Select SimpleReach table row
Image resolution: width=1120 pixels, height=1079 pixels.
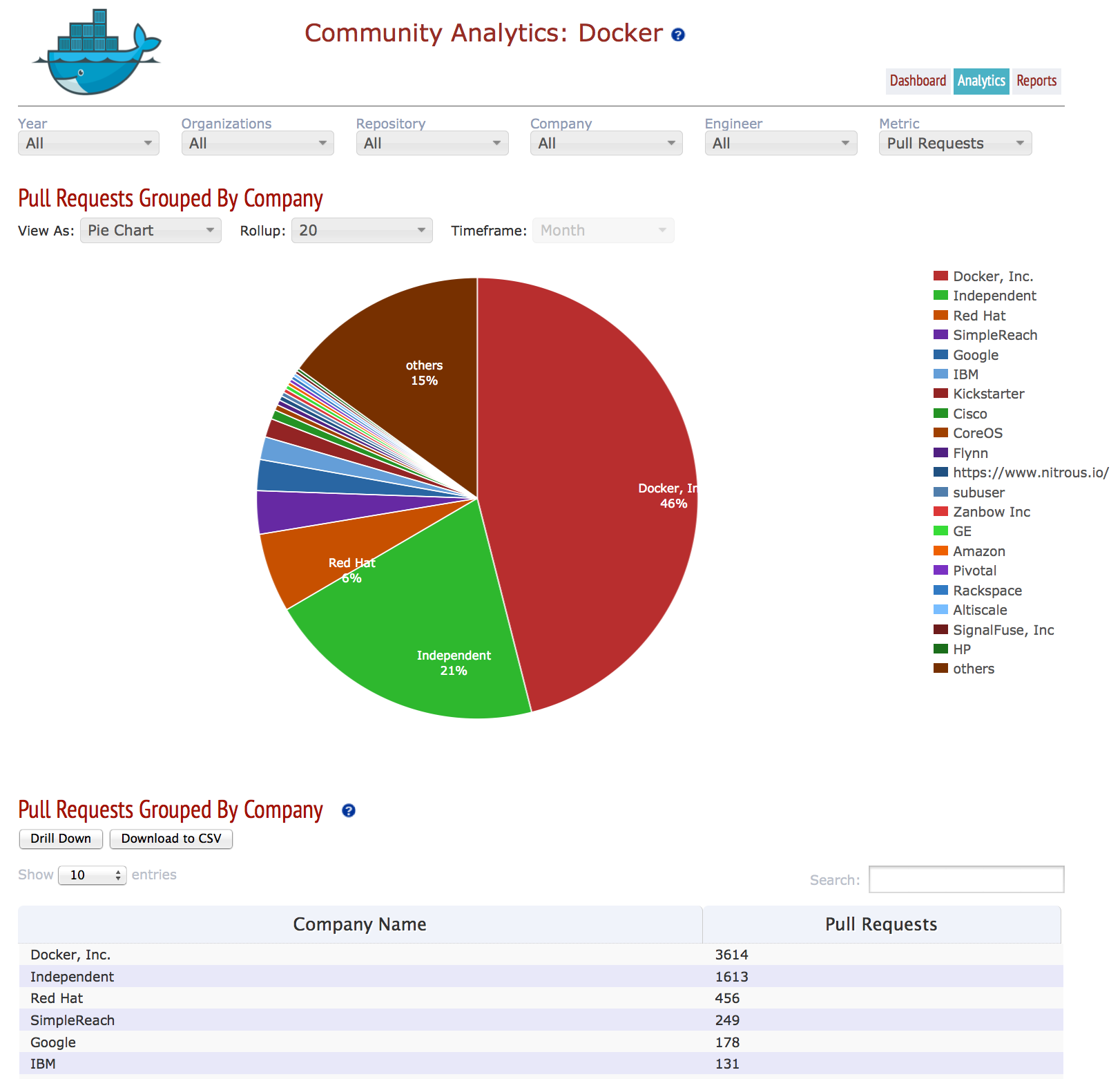point(540,1020)
